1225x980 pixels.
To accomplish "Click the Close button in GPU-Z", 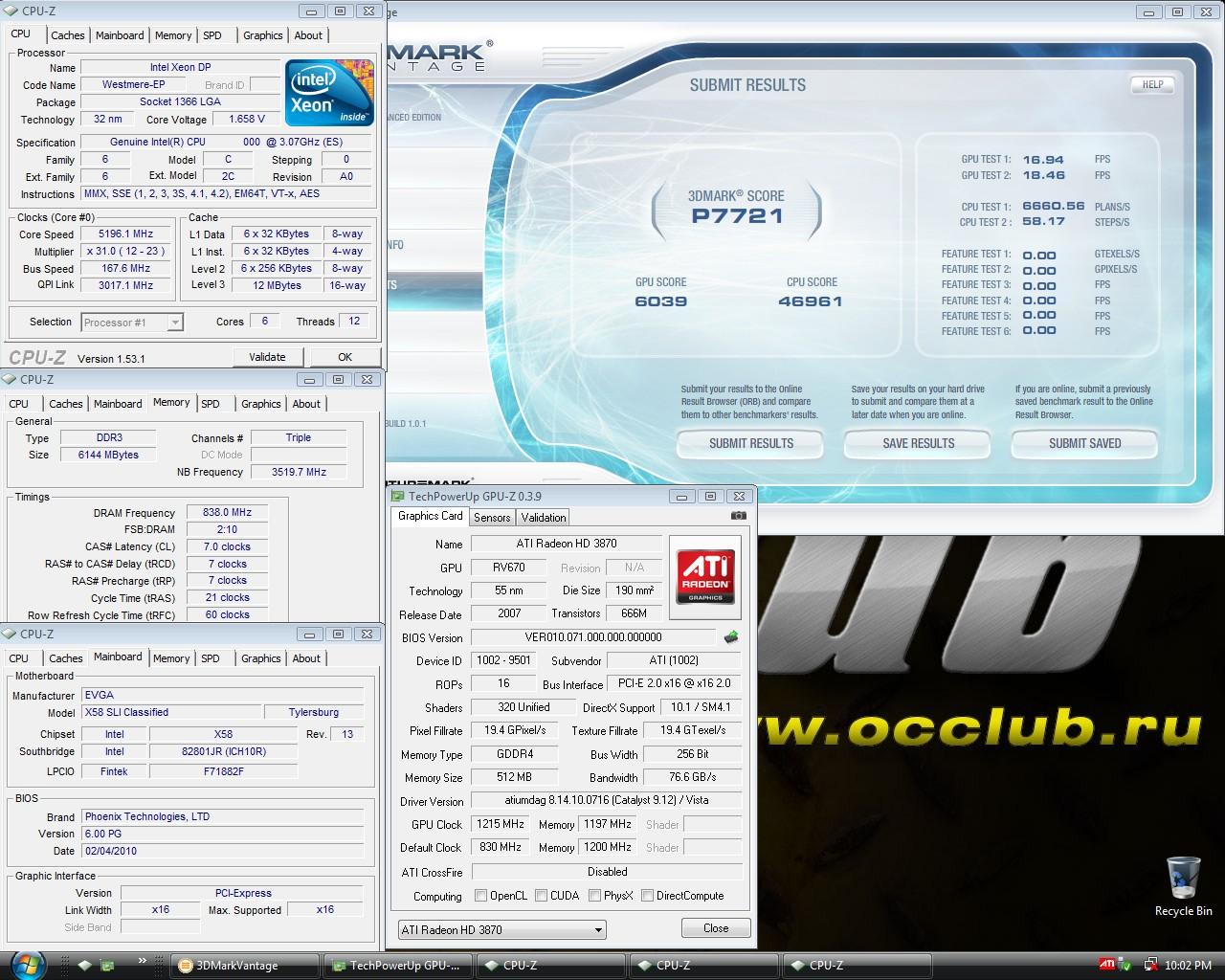I will tap(716, 928).
